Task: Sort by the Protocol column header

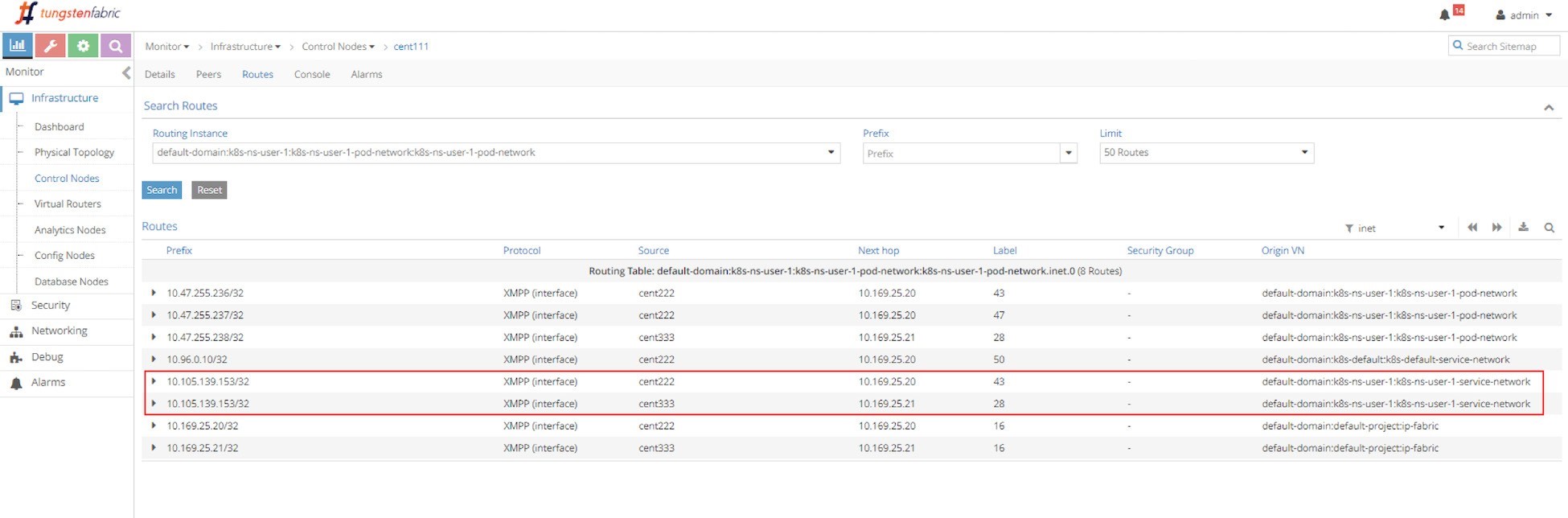Action: 522,250
